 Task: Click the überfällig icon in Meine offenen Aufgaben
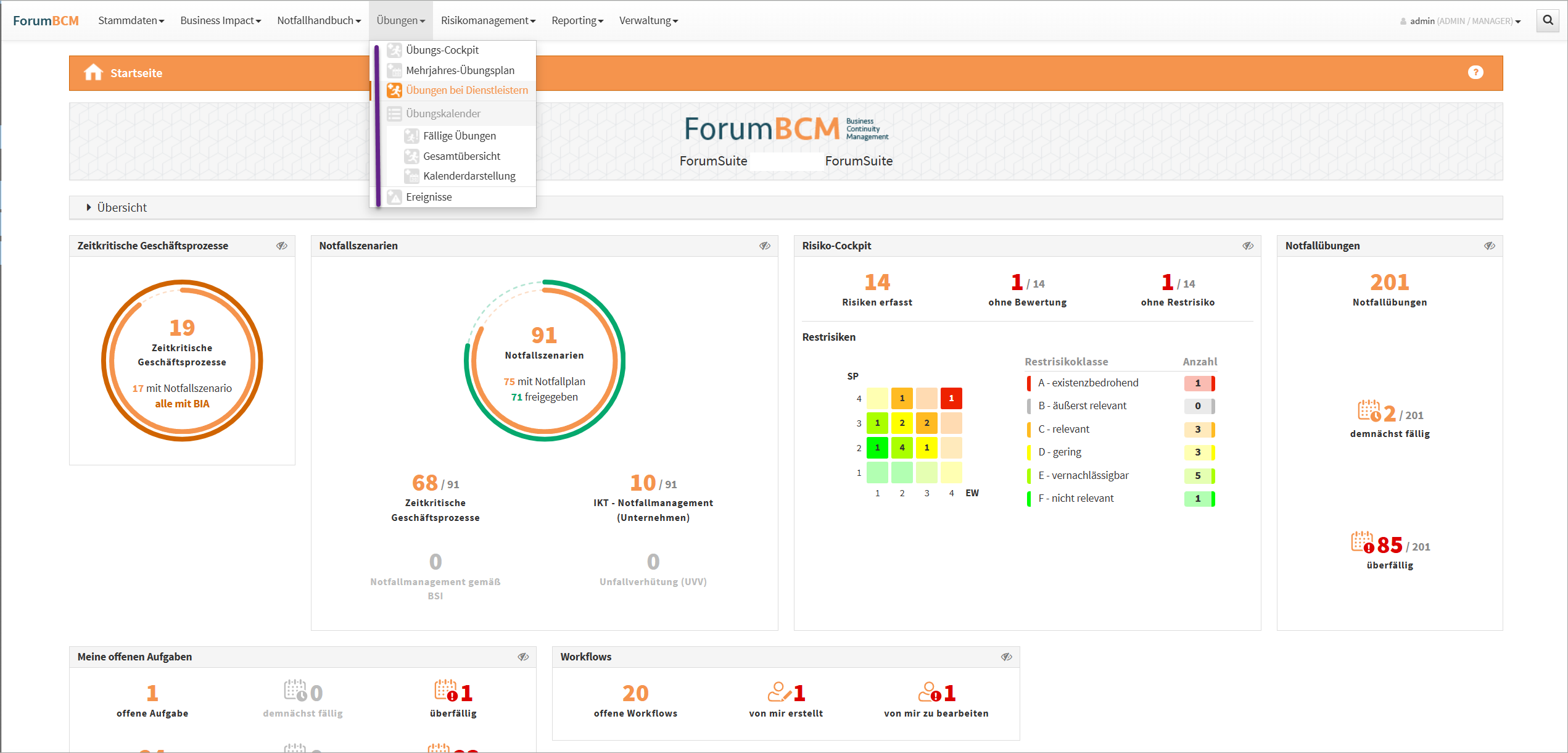445,691
